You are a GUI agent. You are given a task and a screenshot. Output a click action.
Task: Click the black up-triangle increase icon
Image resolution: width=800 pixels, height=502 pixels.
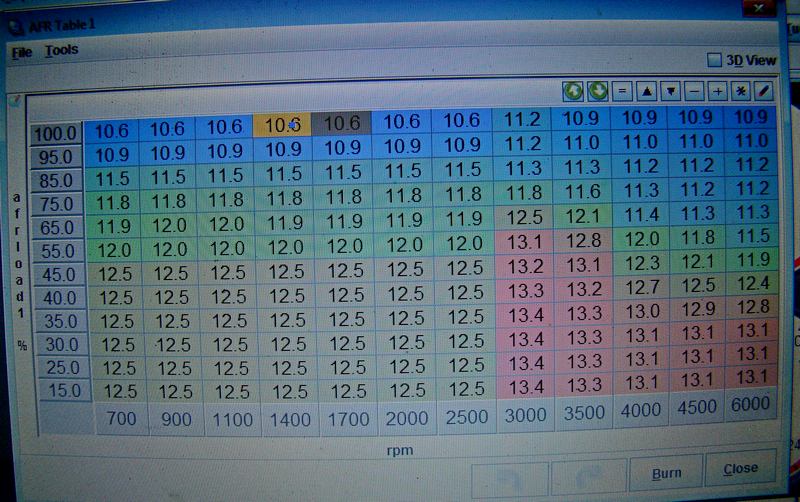[x=646, y=91]
